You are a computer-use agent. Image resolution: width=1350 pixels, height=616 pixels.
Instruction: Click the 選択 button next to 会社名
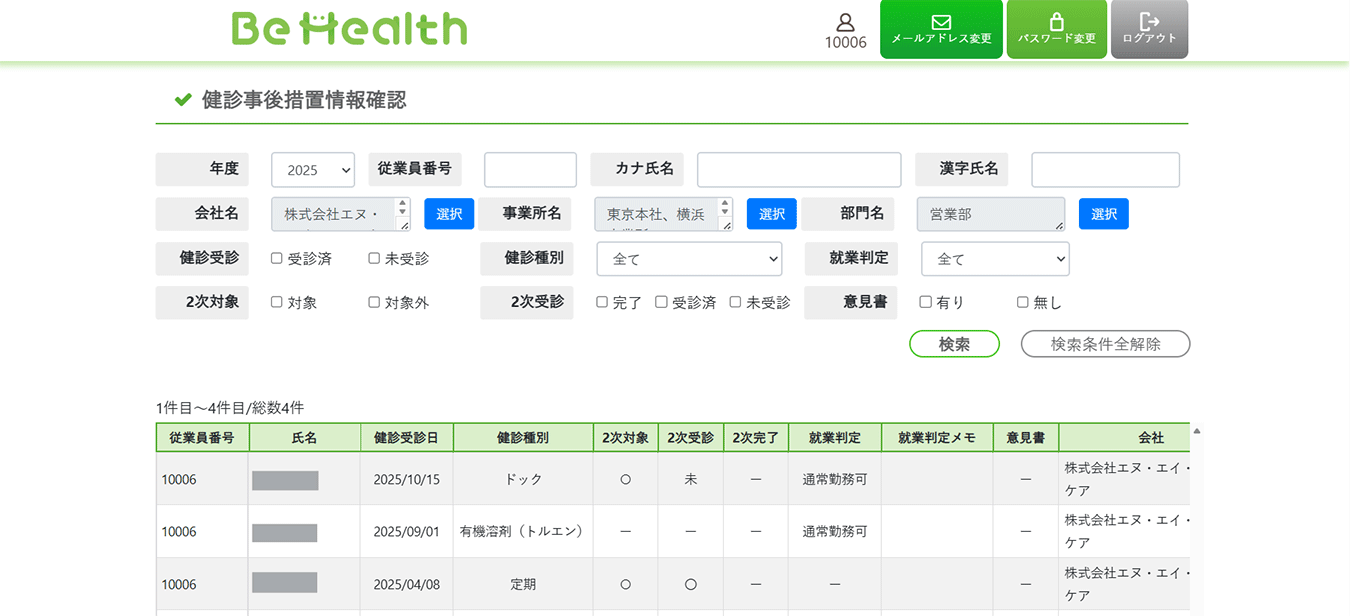[449, 214]
